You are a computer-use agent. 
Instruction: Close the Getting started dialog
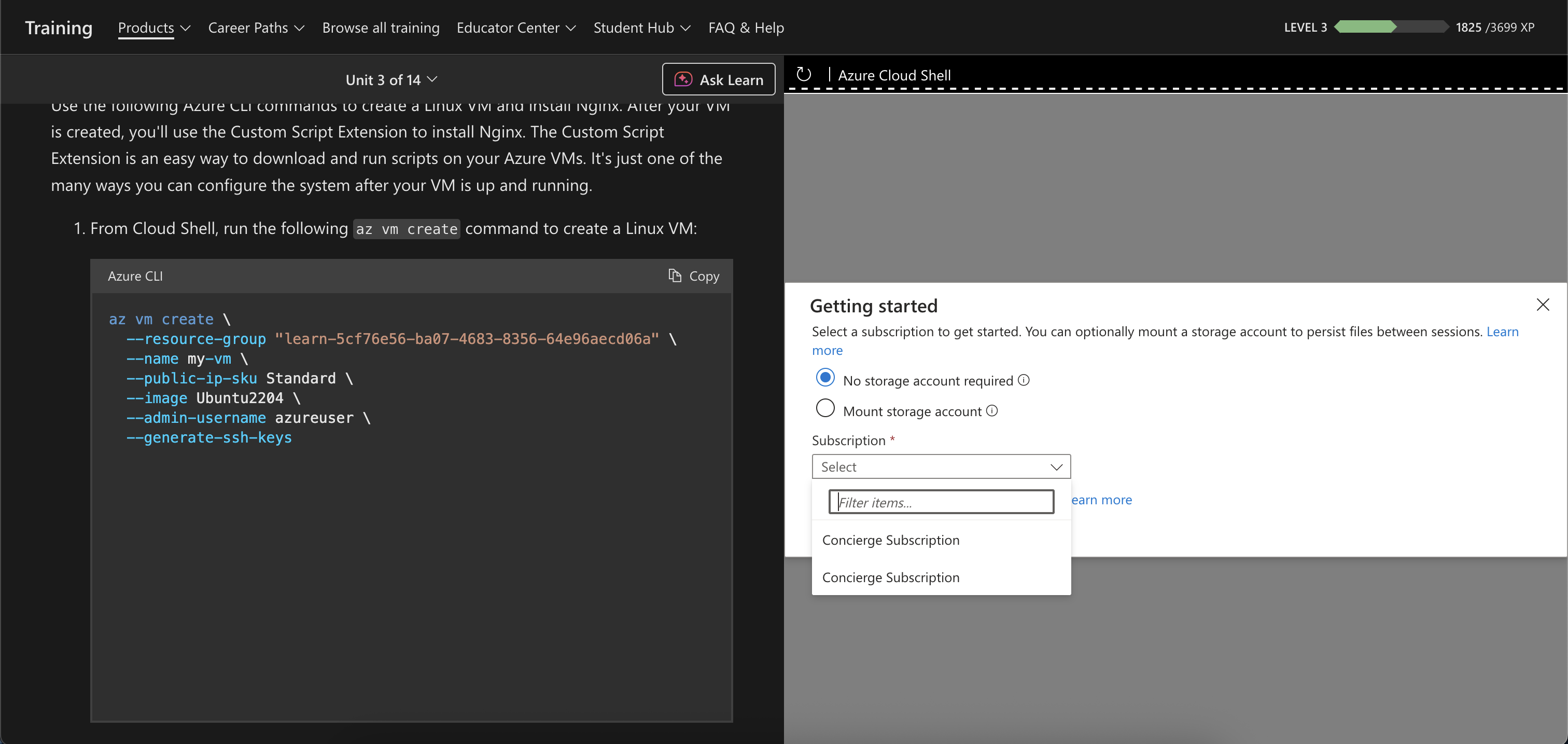click(x=1543, y=305)
